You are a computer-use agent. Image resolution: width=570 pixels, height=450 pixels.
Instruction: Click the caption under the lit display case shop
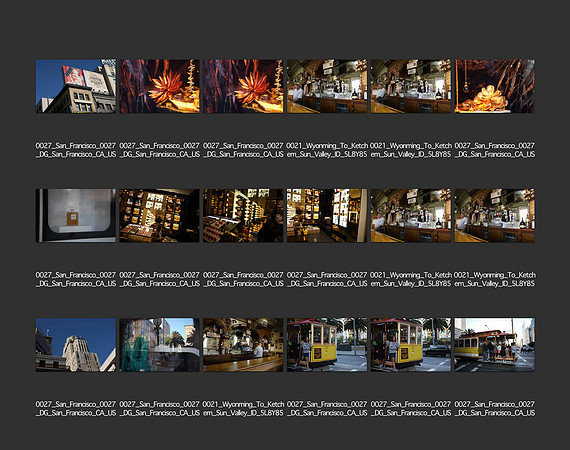pyautogui.click(x=327, y=279)
